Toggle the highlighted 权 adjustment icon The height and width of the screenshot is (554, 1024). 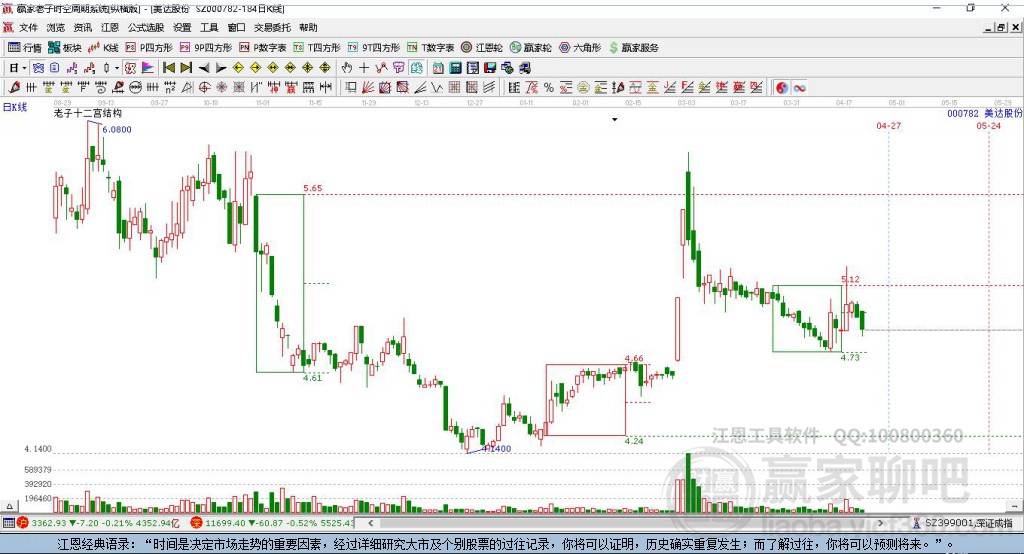coord(130,68)
